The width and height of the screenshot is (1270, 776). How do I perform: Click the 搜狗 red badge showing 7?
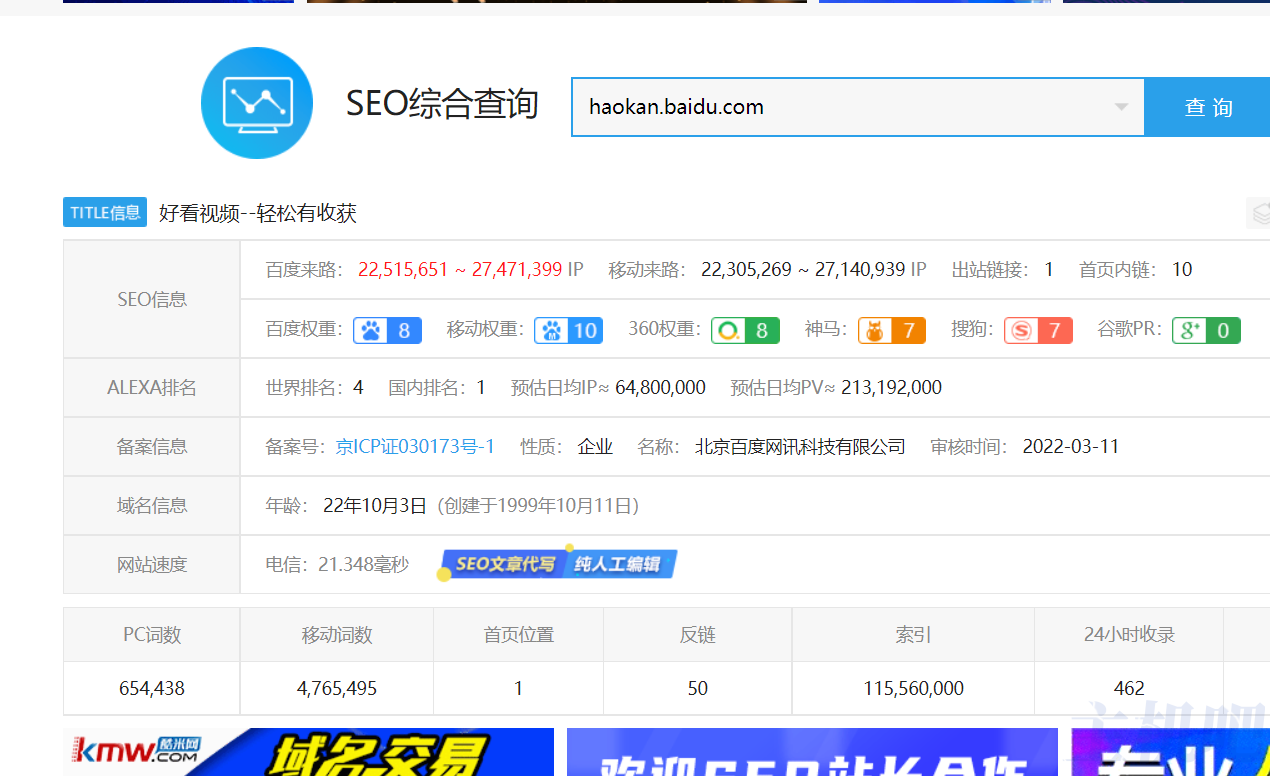(1038, 330)
